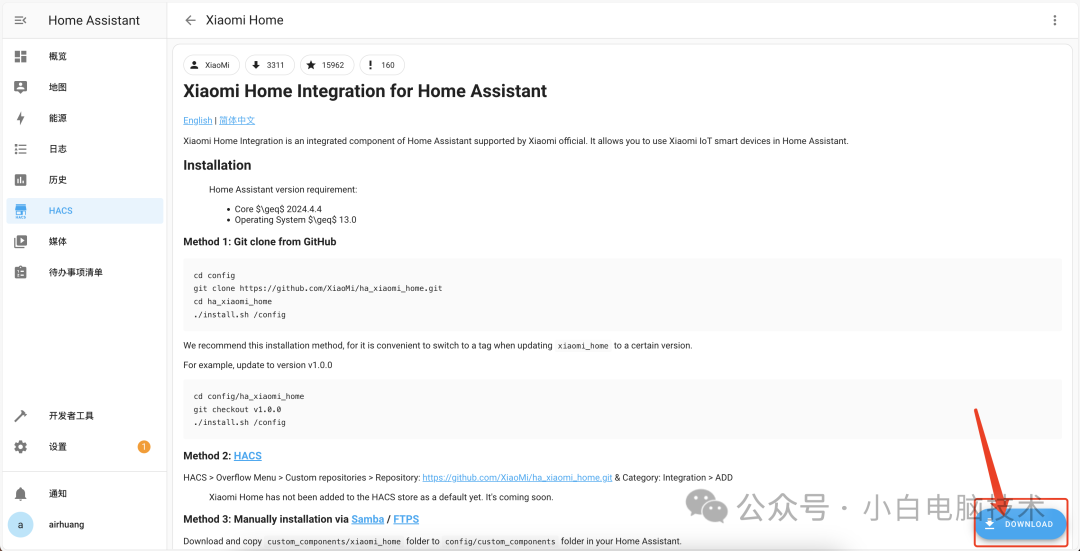Open the 日志 logbook list icon
The image size is (1080, 551).
(21, 149)
